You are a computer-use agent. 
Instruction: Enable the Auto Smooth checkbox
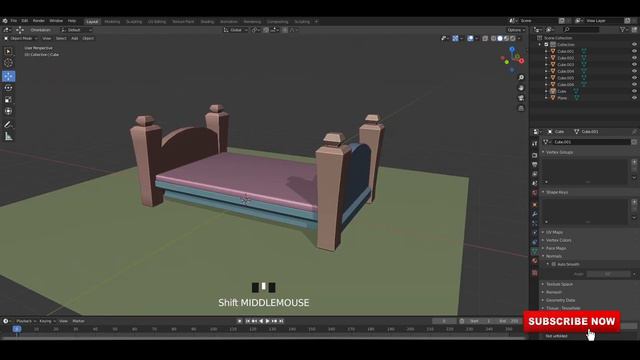(554, 264)
